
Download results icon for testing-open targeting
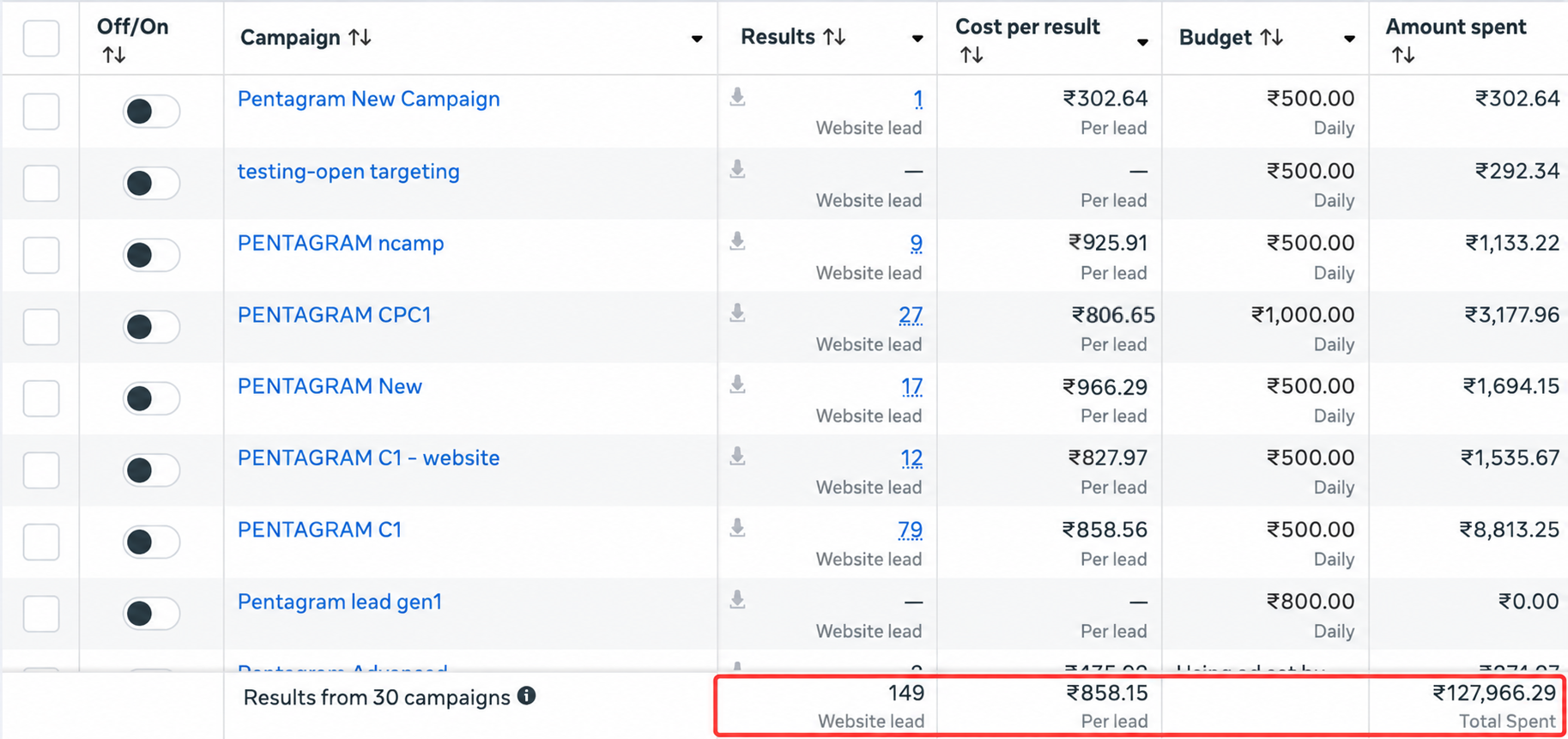[x=737, y=169]
